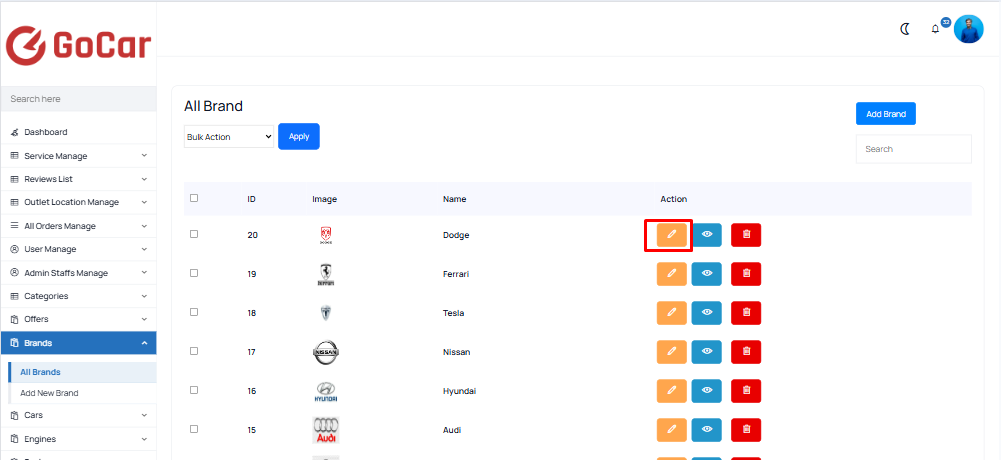Expand the Offers menu

(79, 319)
